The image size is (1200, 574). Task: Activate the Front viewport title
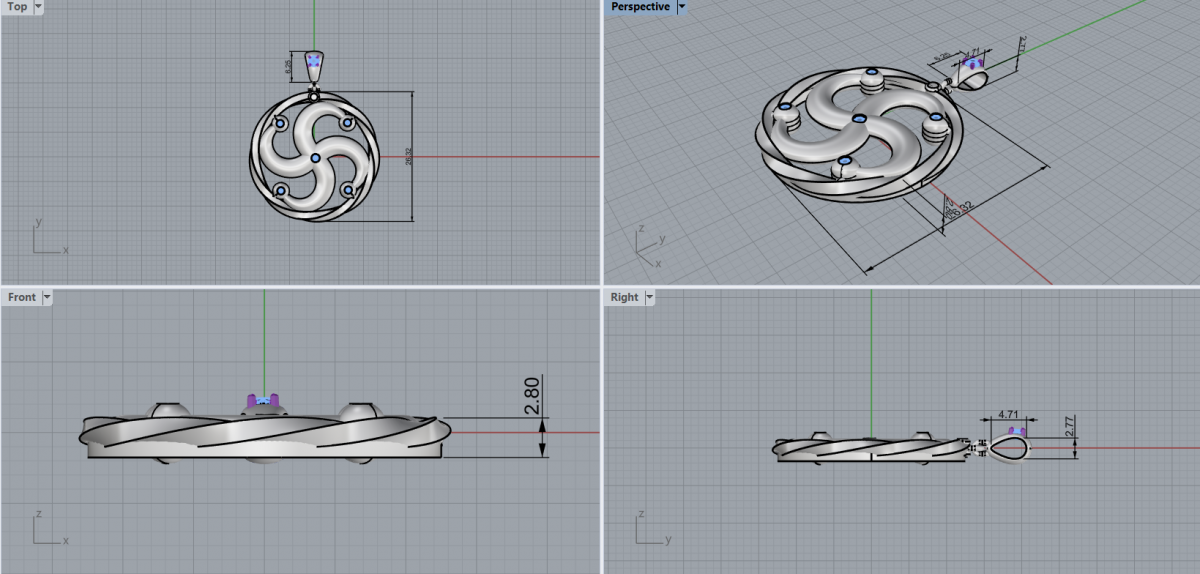(21, 297)
